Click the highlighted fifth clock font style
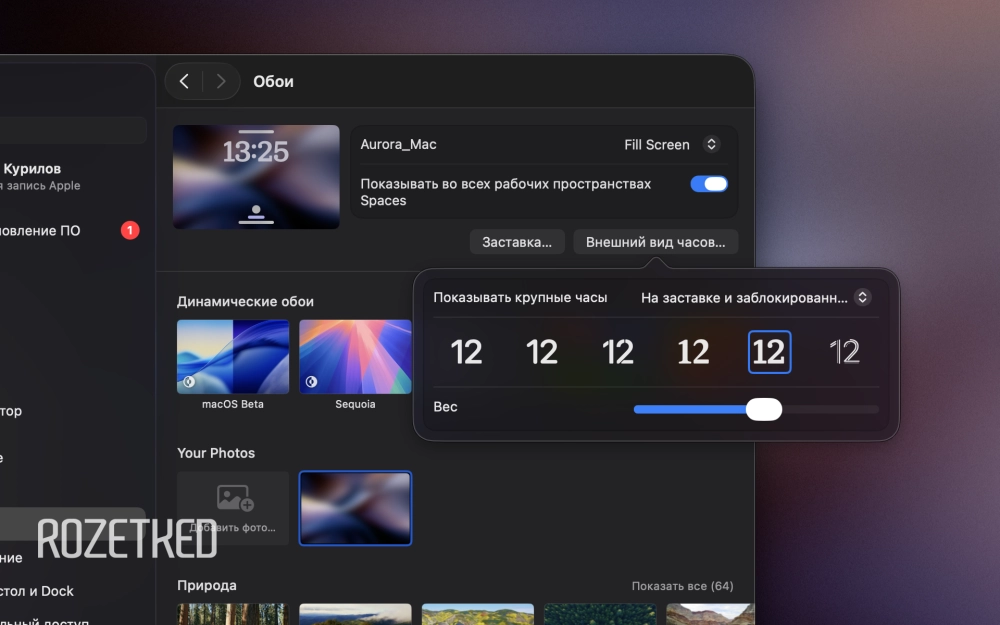This screenshot has width=1000, height=625. (769, 352)
